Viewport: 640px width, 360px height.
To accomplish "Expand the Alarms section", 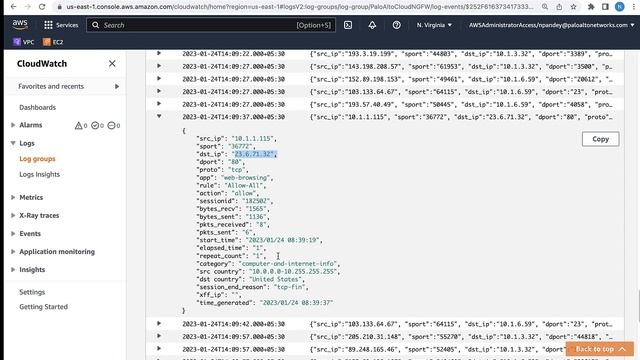I will coord(13,125).
